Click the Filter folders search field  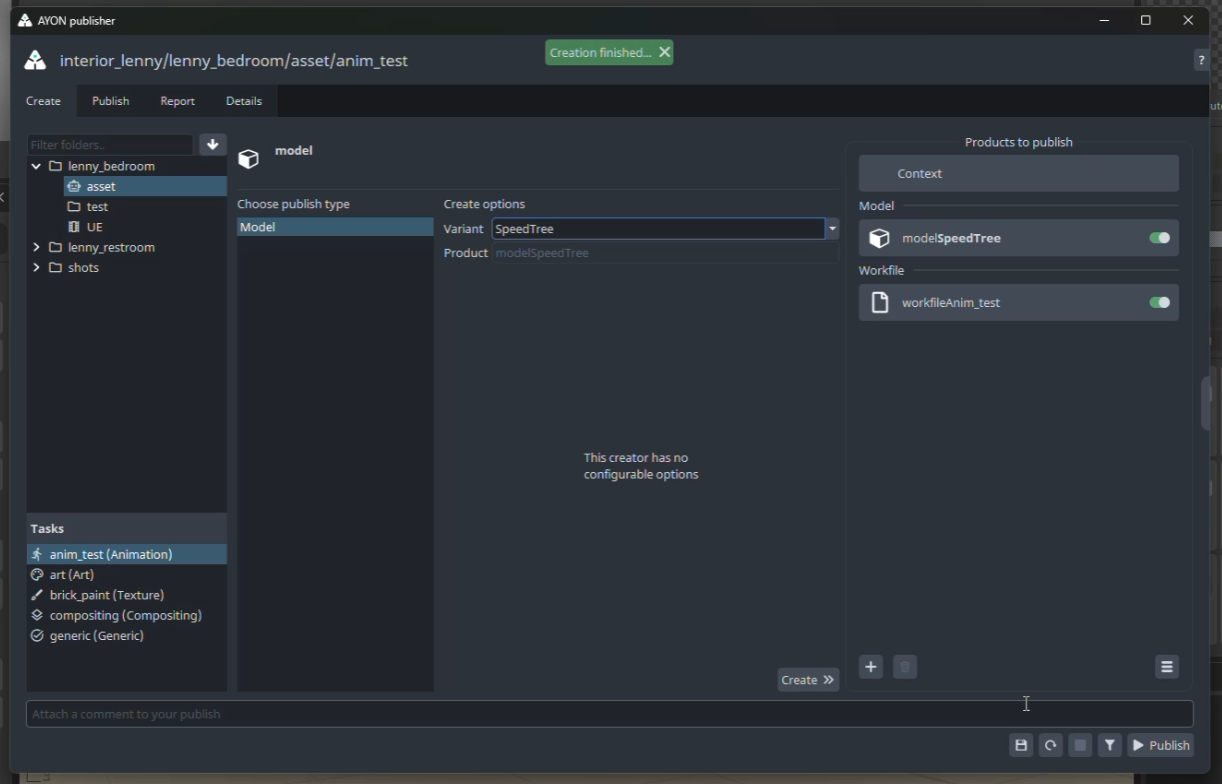[x=110, y=145]
